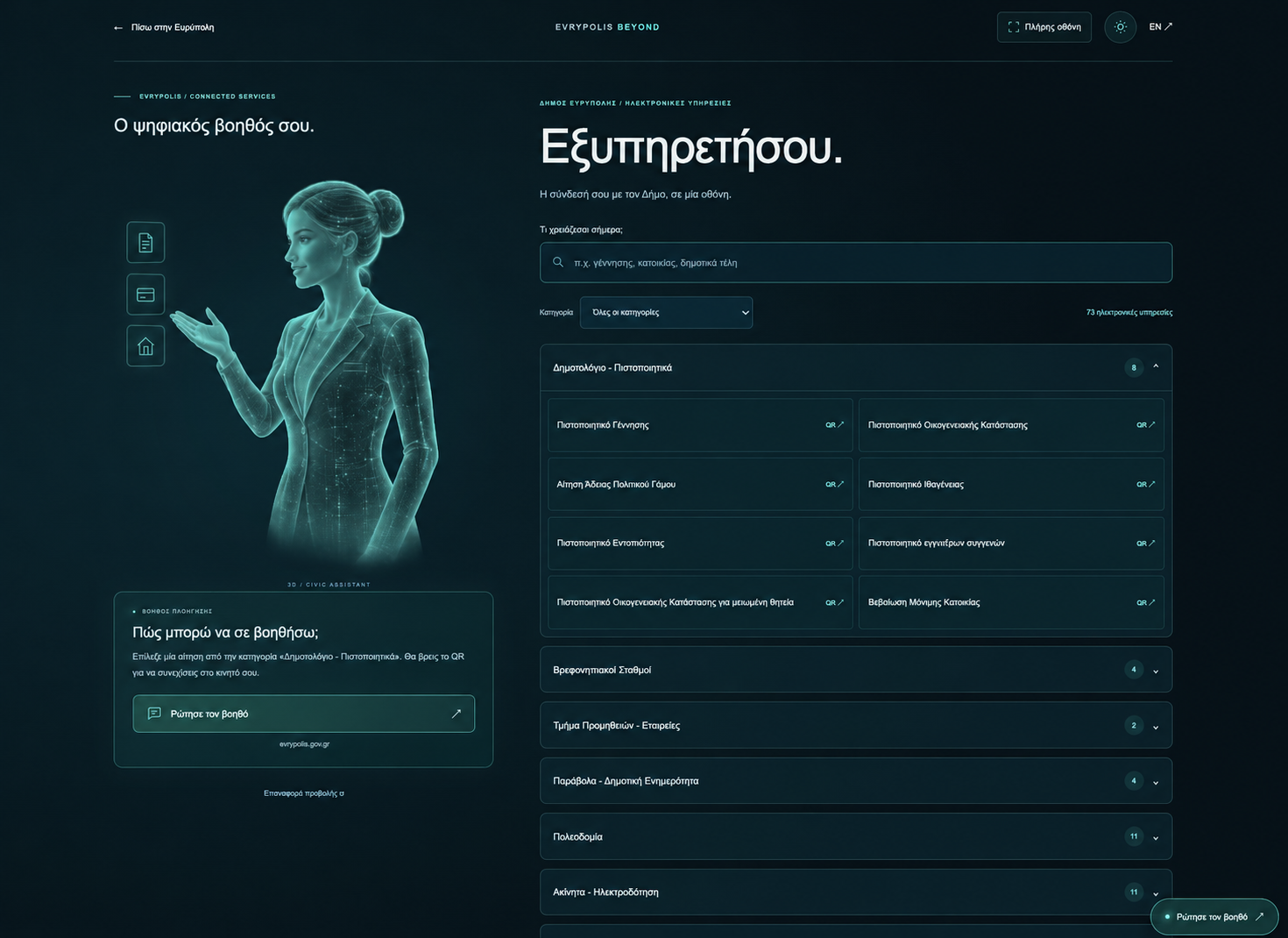Click the evrypolis.gov.gr text
The height and width of the screenshot is (938, 1288).
click(304, 744)
